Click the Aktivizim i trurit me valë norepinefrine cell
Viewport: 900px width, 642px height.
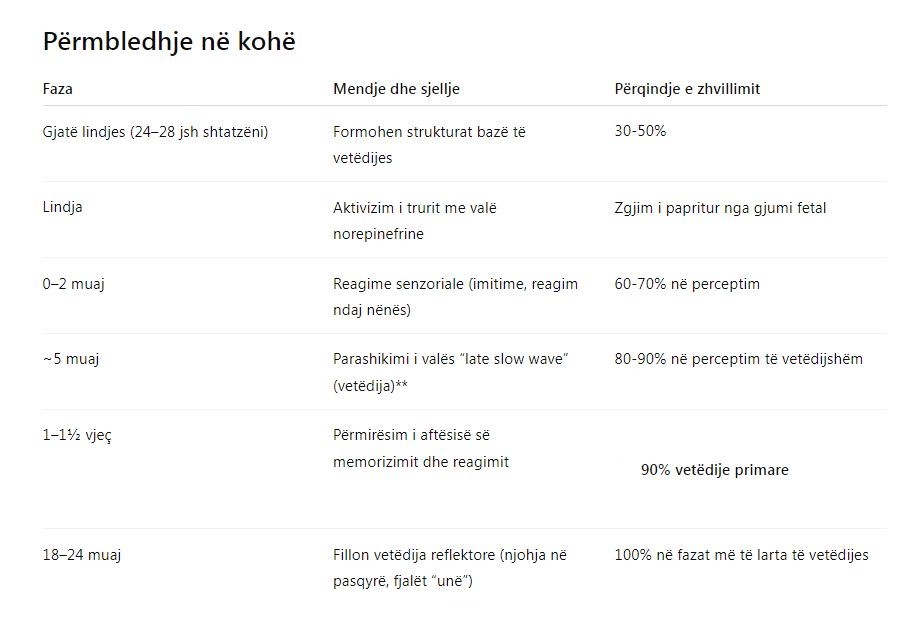[x=414, y=221]
